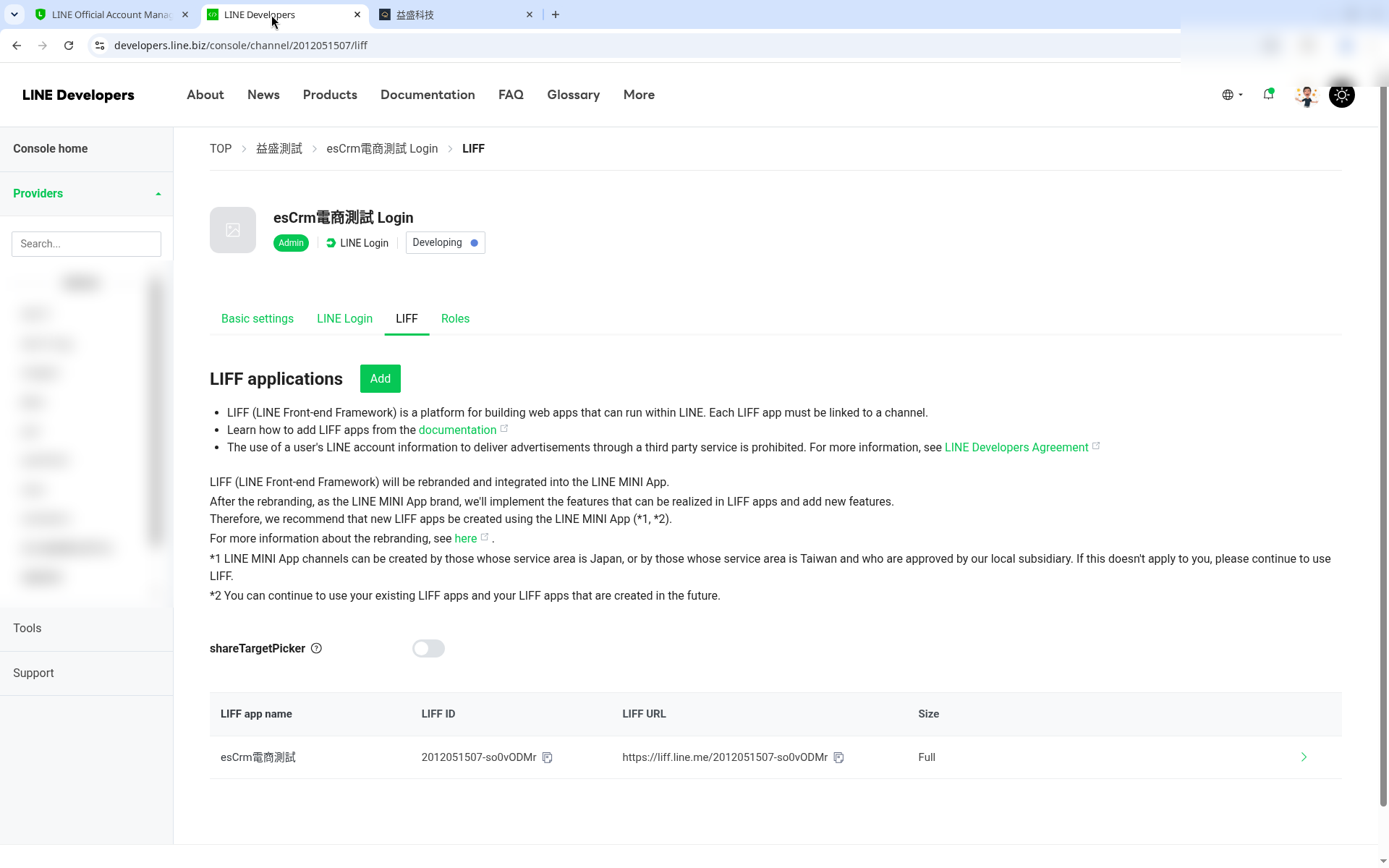Open Tools in the sidebar
This screenshot has height=868, width=1389.
[87, 629]
